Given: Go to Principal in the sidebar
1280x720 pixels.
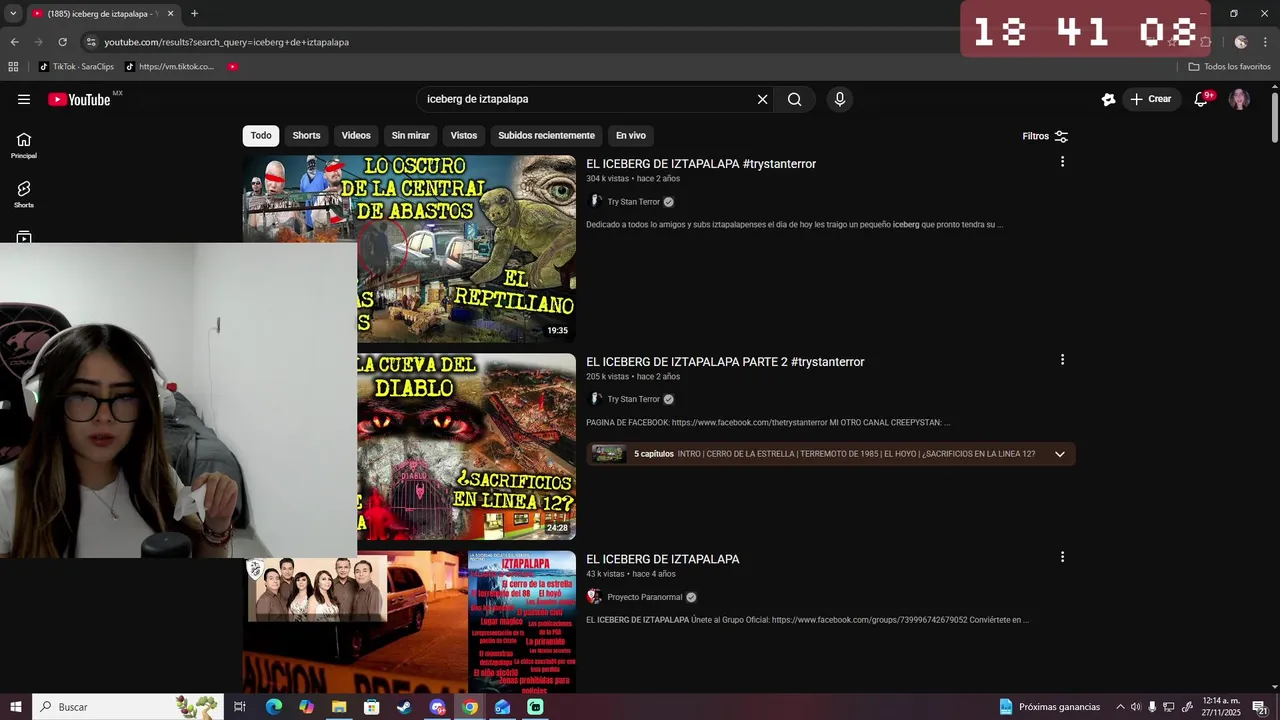Looking at the screenshot, I should coord(24,145).
